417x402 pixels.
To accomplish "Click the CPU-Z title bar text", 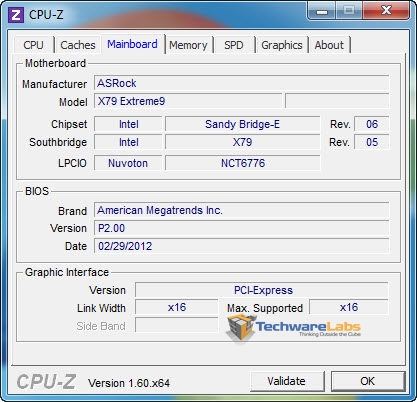I will pyautogui.click(x=46, y=15).
